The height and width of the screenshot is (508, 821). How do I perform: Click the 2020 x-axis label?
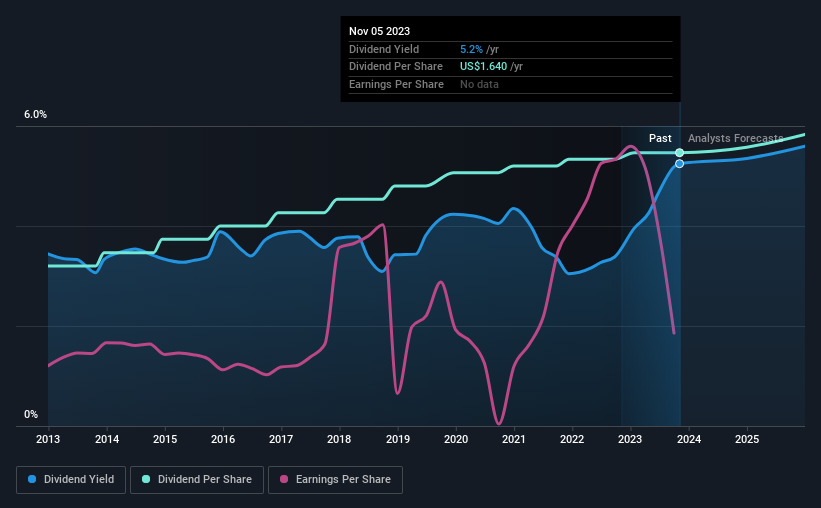456,439
